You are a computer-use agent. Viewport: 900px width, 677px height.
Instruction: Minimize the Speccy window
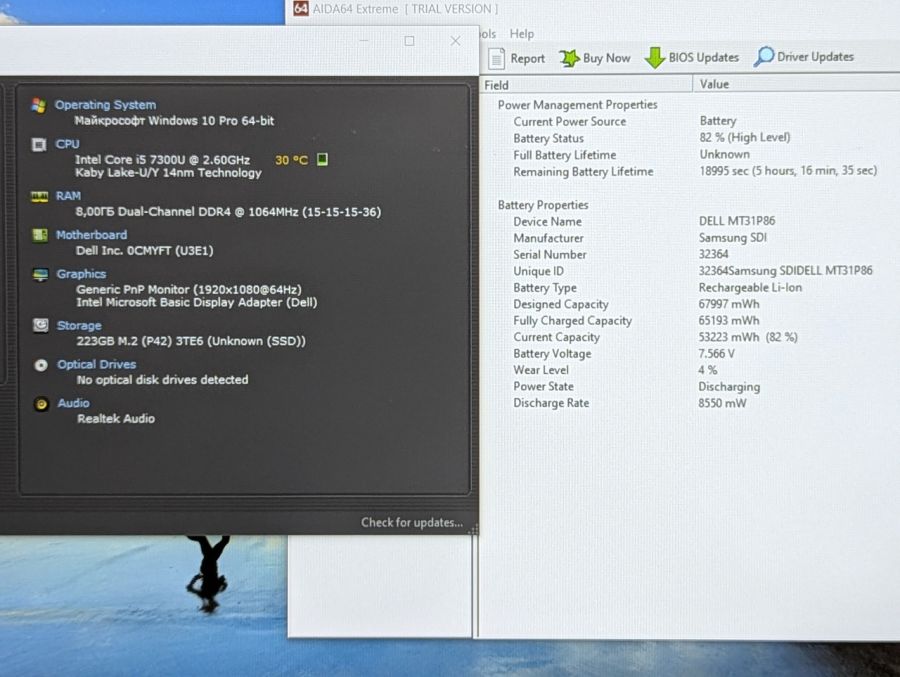(x=364, y=41)
